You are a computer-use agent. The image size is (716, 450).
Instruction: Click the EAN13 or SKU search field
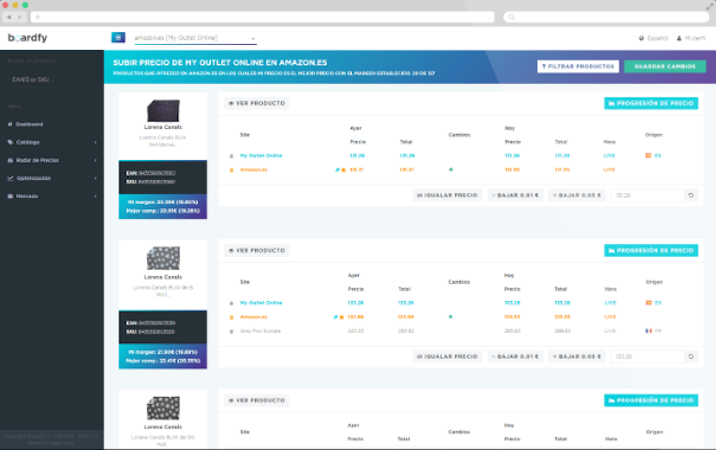(x=50, y=79)
